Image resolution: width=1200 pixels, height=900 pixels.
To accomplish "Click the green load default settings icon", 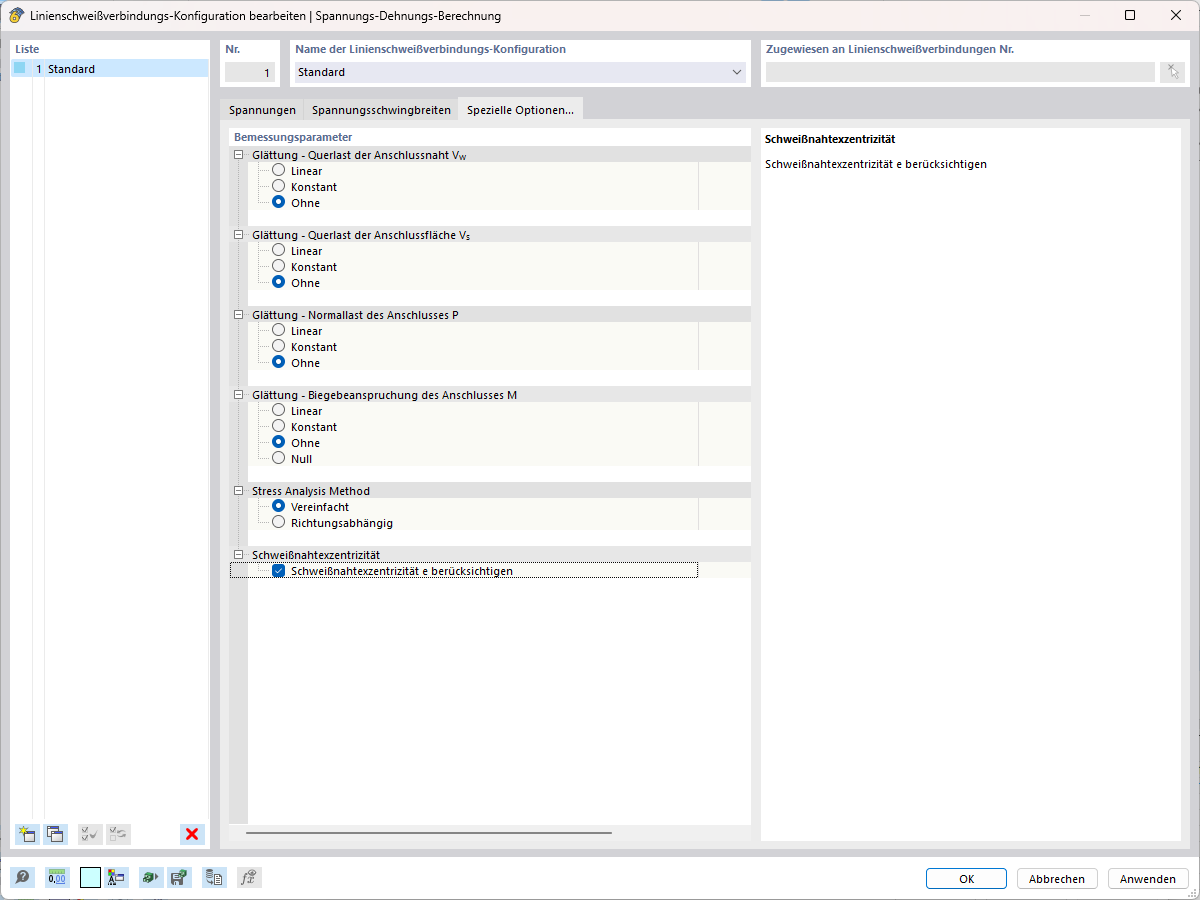I will (x=151, y=878).
